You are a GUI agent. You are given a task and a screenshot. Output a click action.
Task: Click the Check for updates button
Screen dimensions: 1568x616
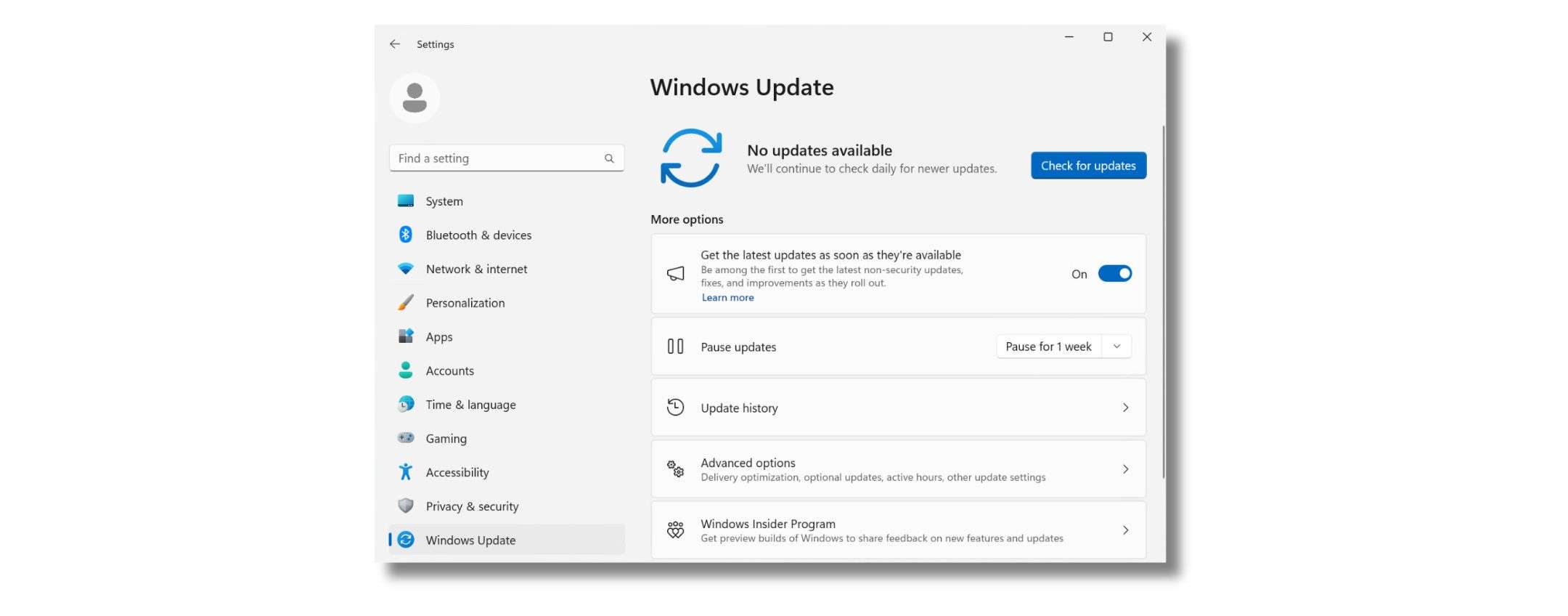1088,166
